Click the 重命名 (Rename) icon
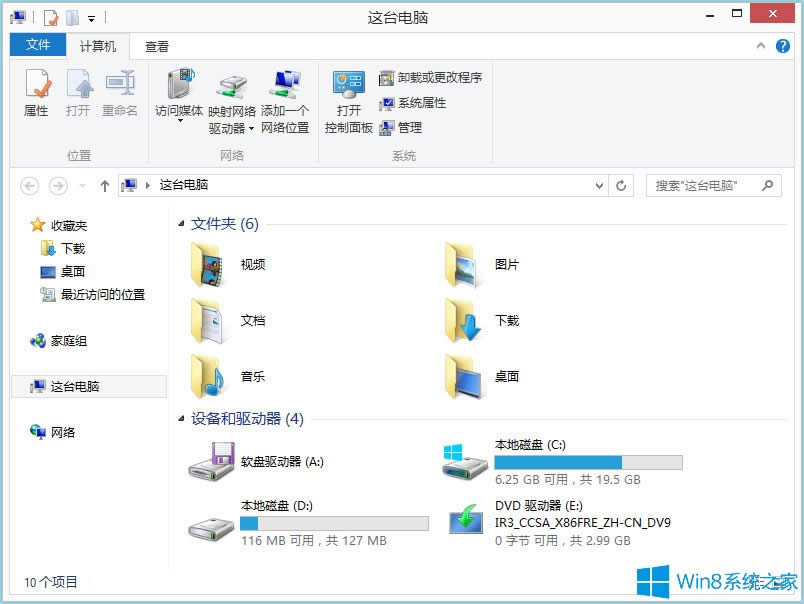The width and height of the screenshot is (804, 604). coord(120,92)
